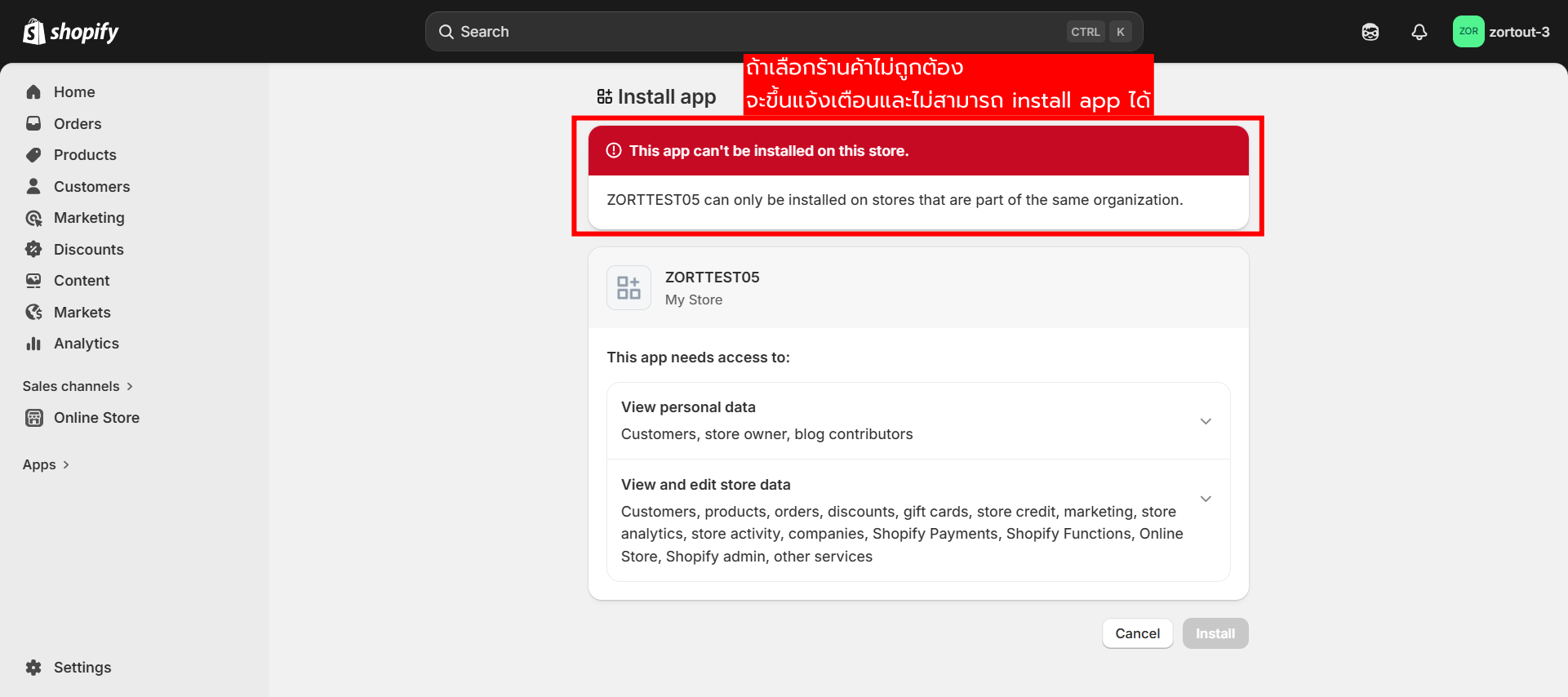
Task: Click the zortout-3 account avatar
Action: (1468, 32)
